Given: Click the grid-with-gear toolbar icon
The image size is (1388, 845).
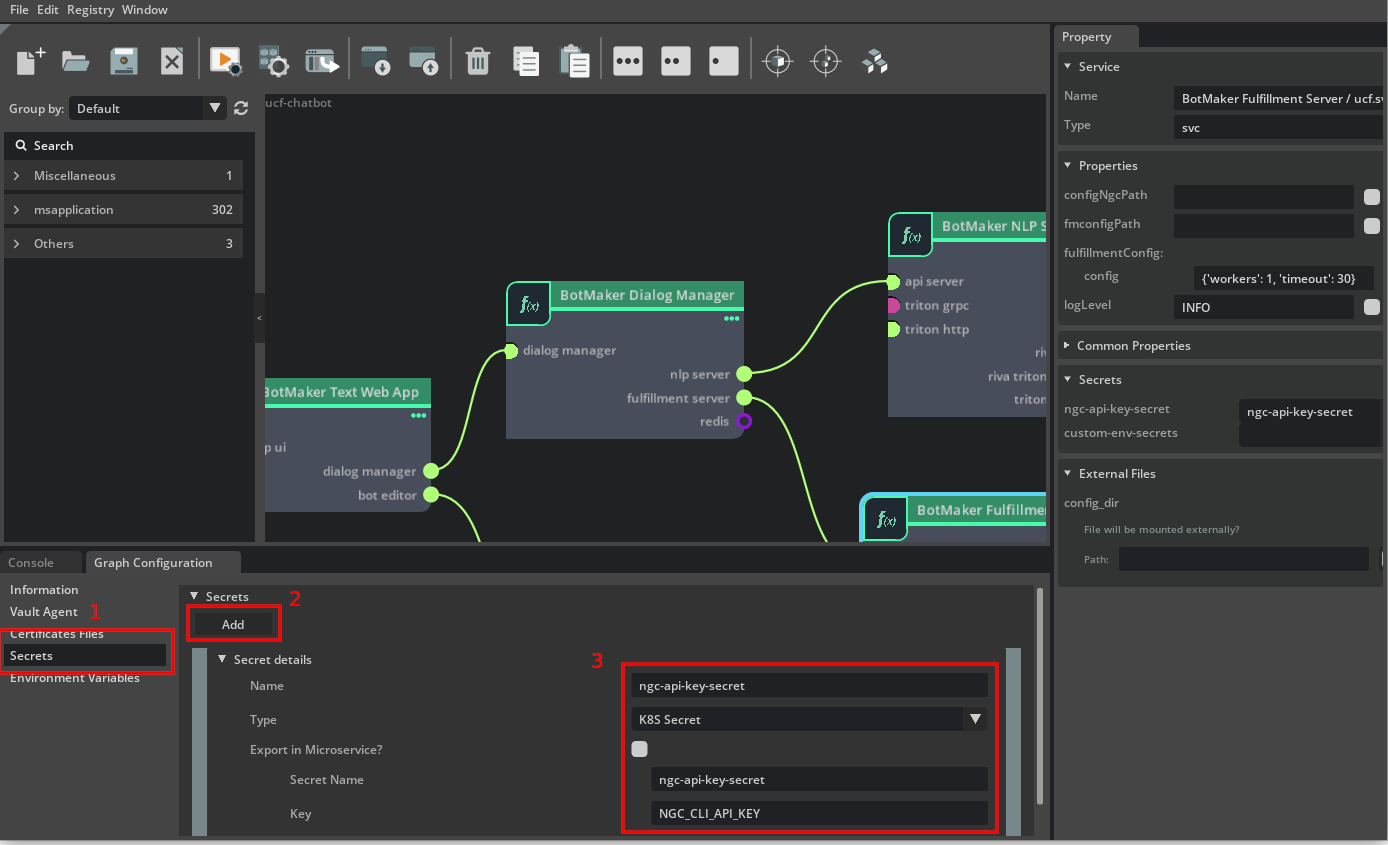Looking at the screenshot, I should [273, 61].
